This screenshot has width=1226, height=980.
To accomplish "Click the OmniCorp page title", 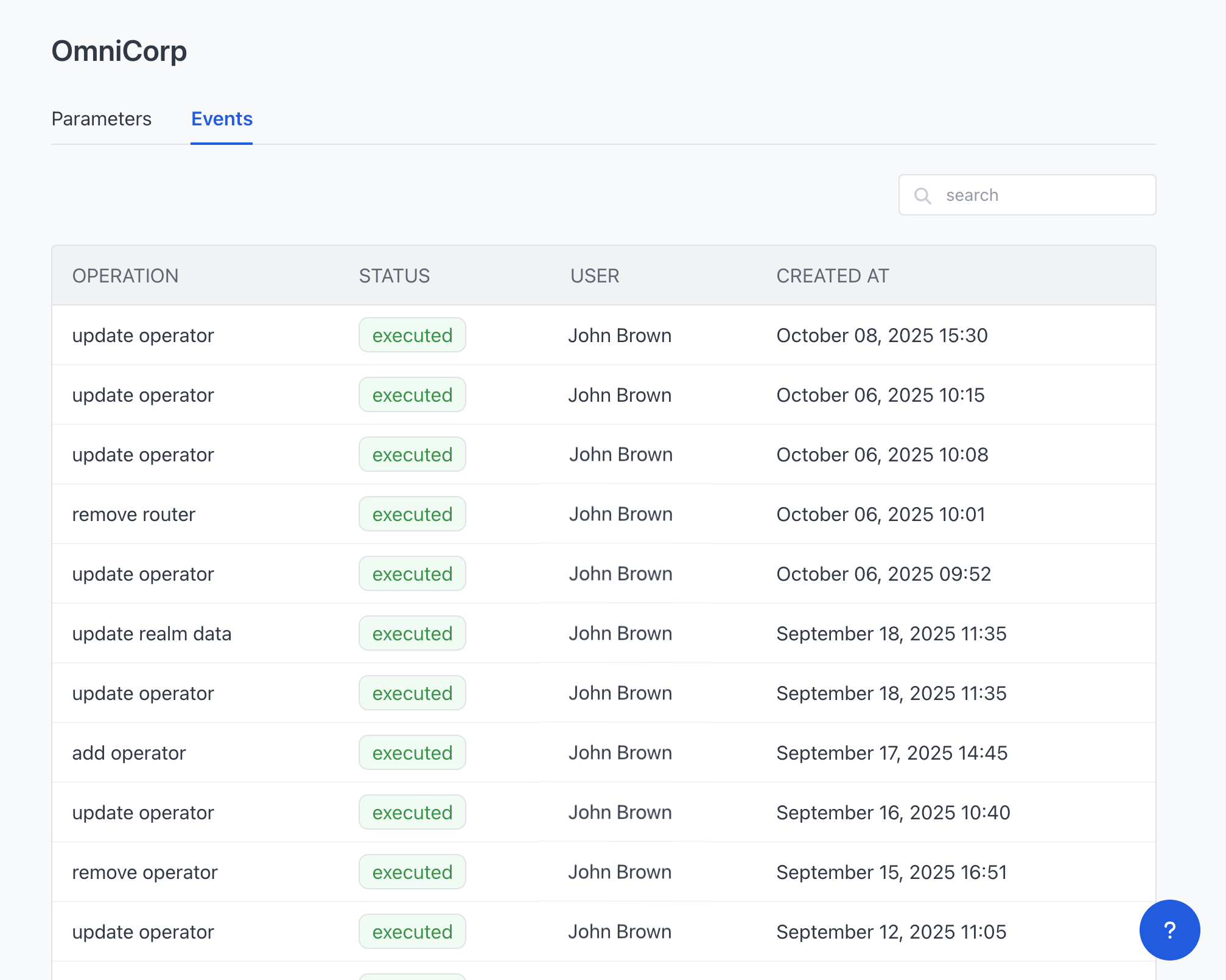I will click(119, 51).
